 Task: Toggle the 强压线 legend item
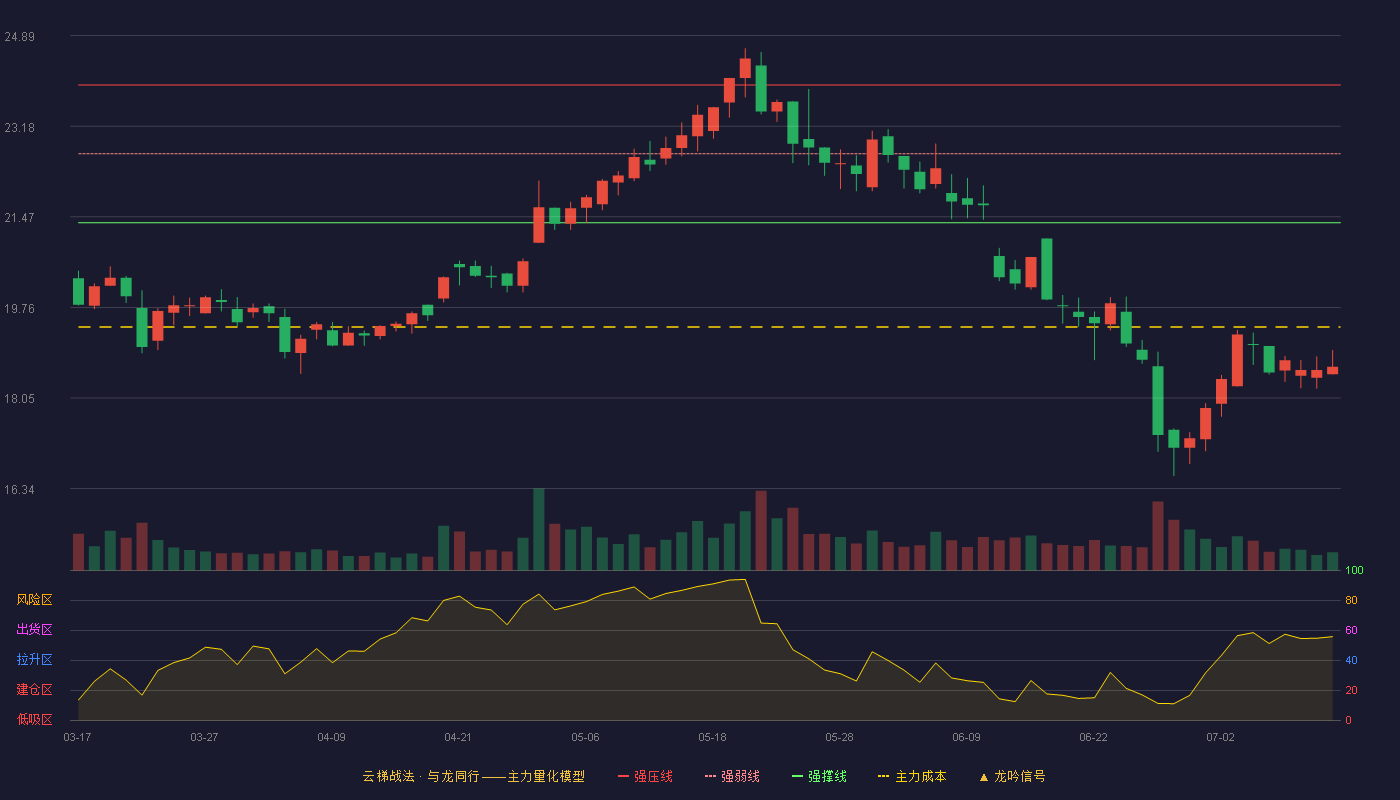coord(645,776)
